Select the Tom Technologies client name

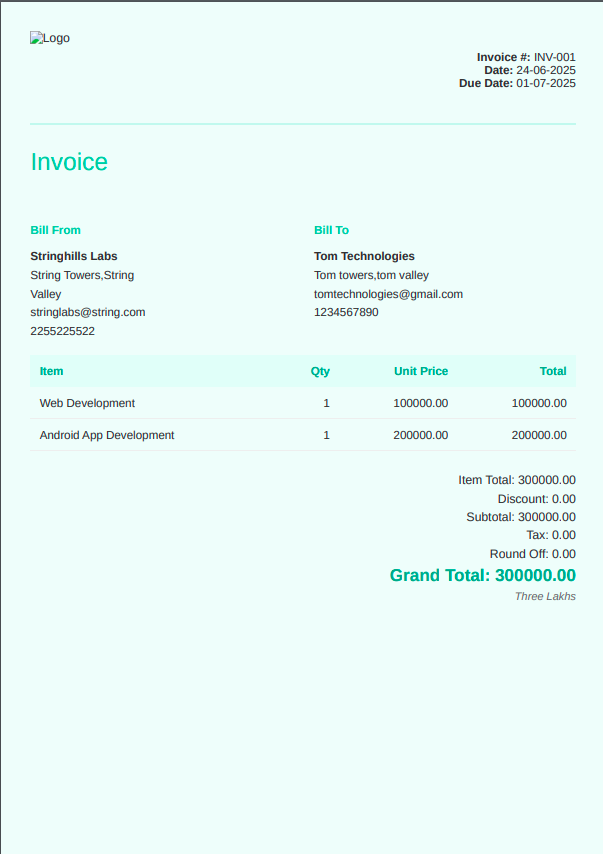click(364, 256)
